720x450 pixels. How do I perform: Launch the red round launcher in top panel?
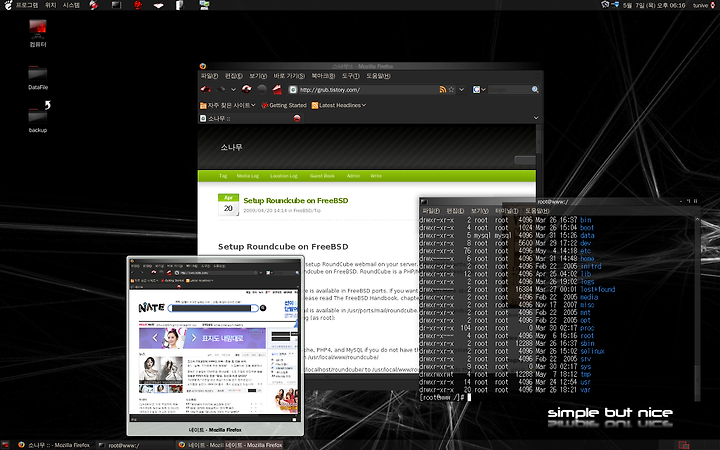[x=138, y=5]
